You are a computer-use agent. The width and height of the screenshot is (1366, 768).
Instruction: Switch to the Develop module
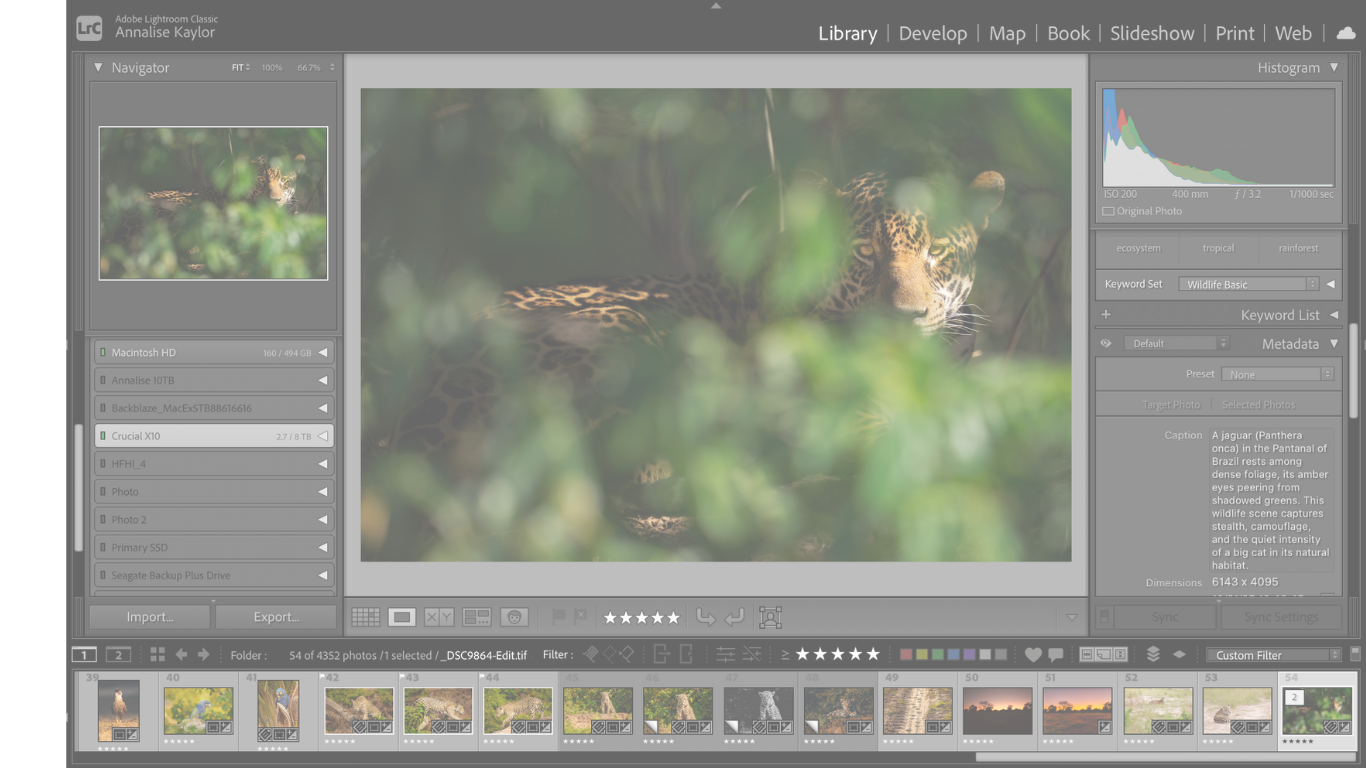pyautogui.click(x=933, y=33)
